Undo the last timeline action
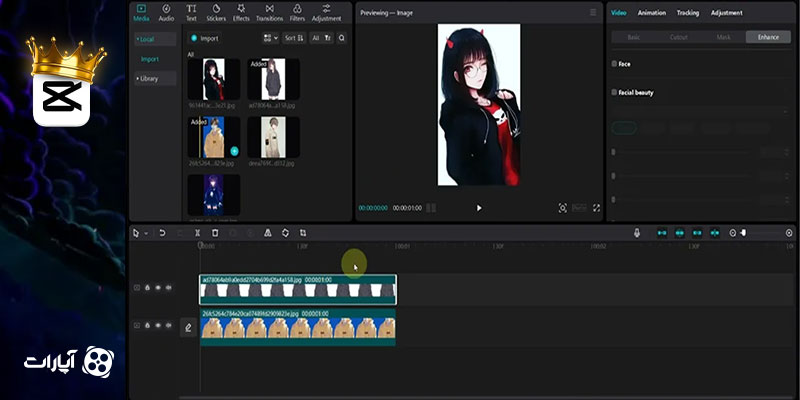 click(x=162, y=233)
